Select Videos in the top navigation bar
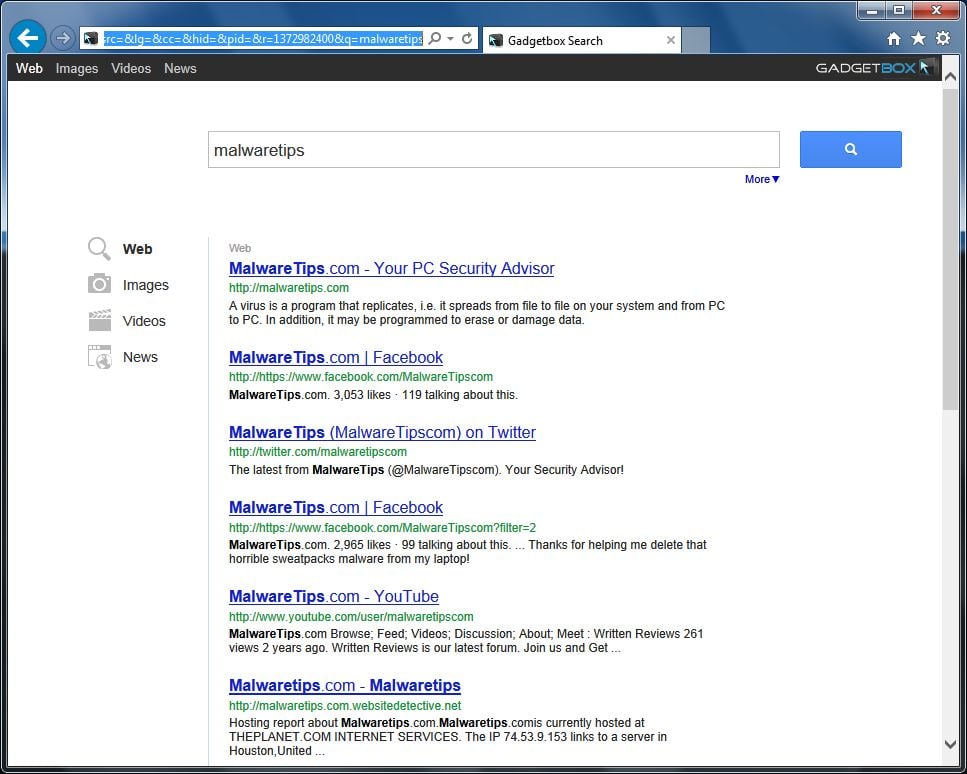The image size is (967, 774). pos(131,68)
